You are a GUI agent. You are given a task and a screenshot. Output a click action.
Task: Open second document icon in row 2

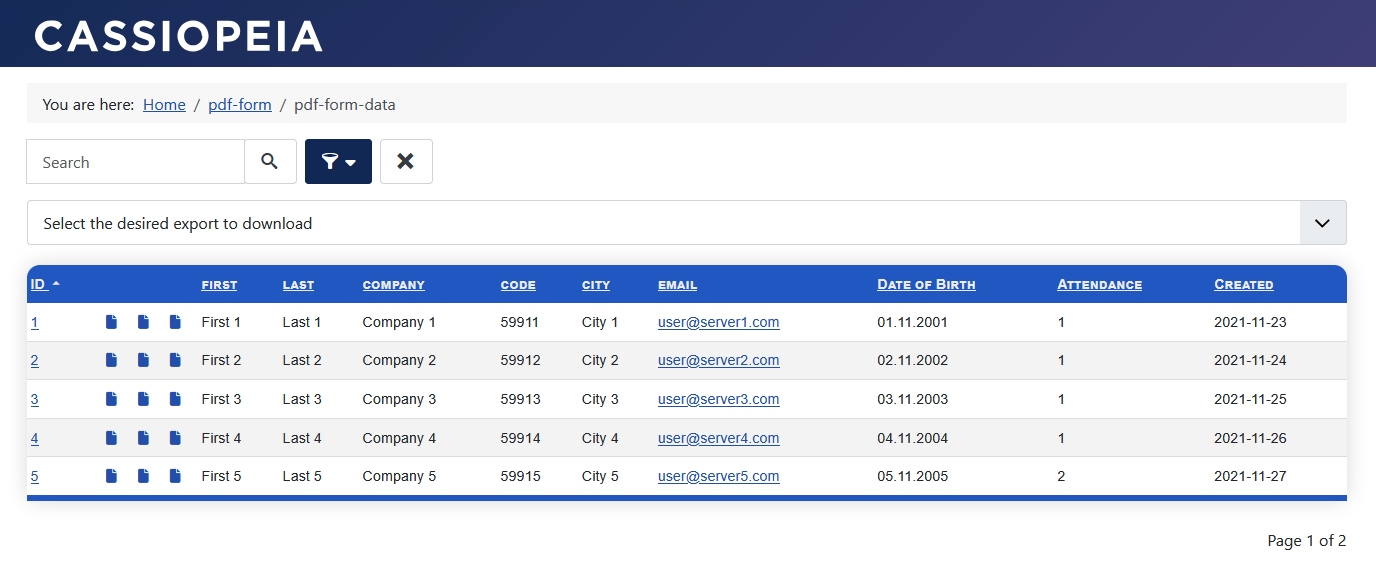[x=143, y=360]
